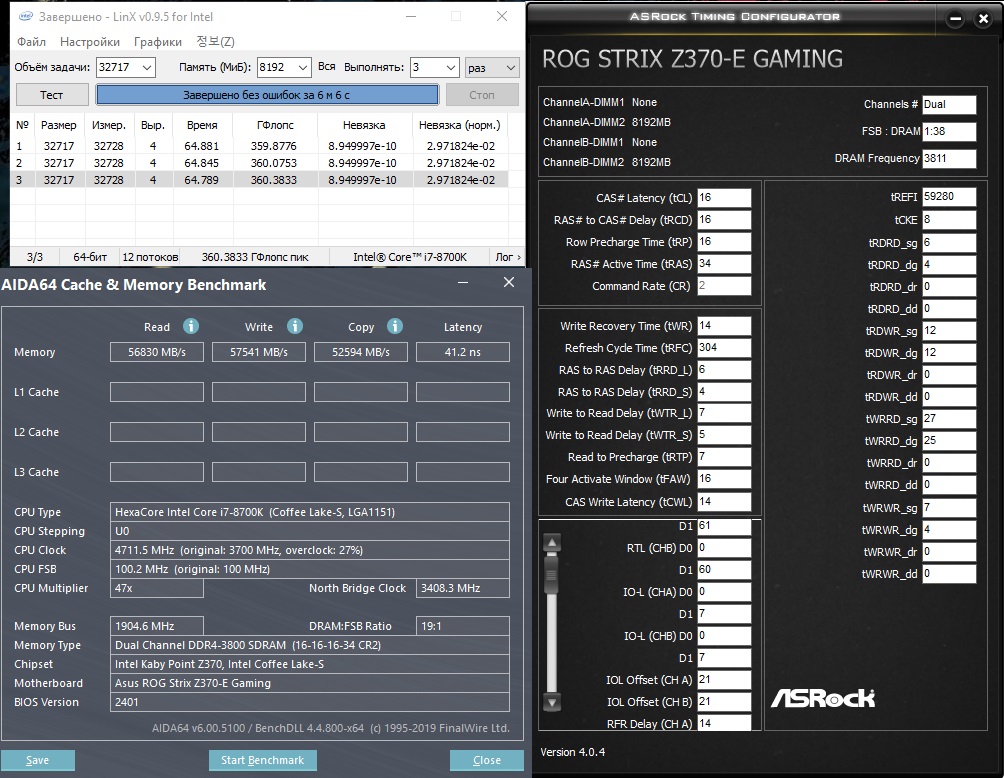
Task: Click the LinX completion progress bar
Action: coord(267,95)
